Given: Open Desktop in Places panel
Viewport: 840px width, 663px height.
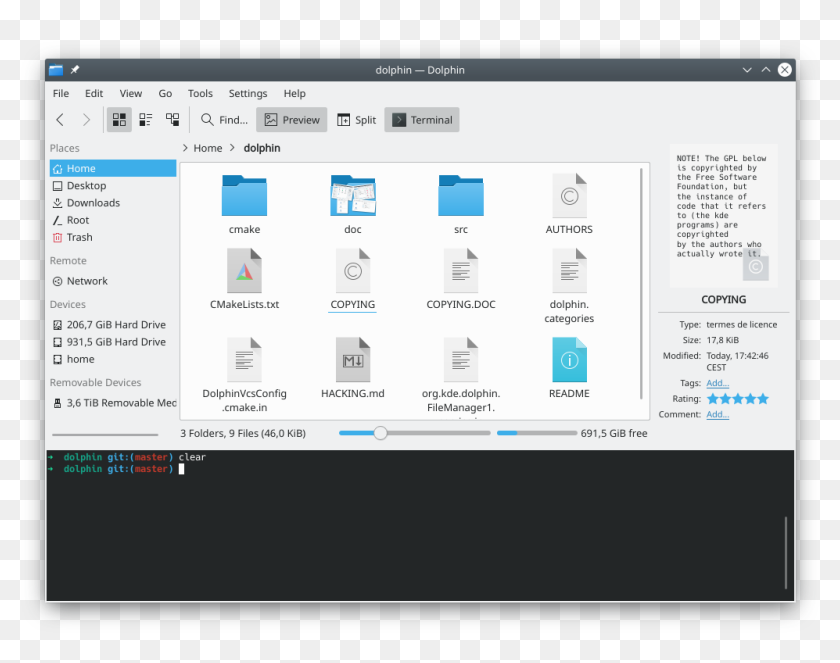Looking at the screenshot, I should 113,185.
